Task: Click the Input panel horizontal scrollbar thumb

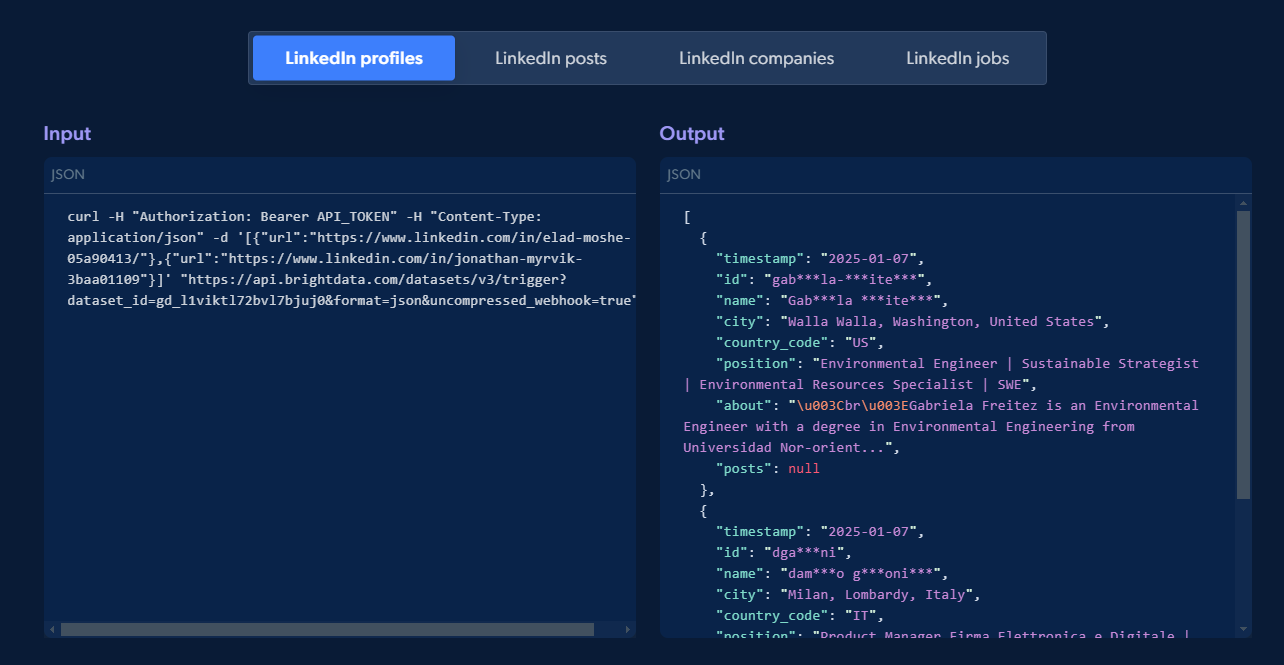Action: point(327,630)
